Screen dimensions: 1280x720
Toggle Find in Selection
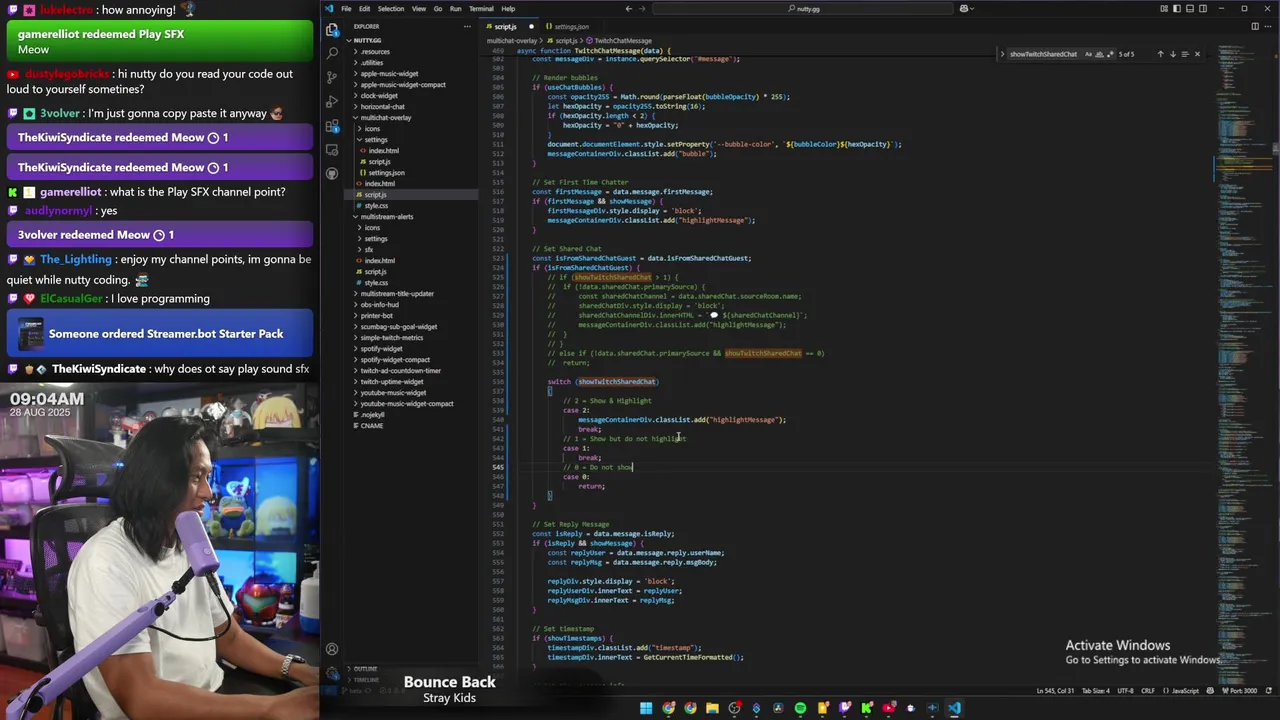1185,54
